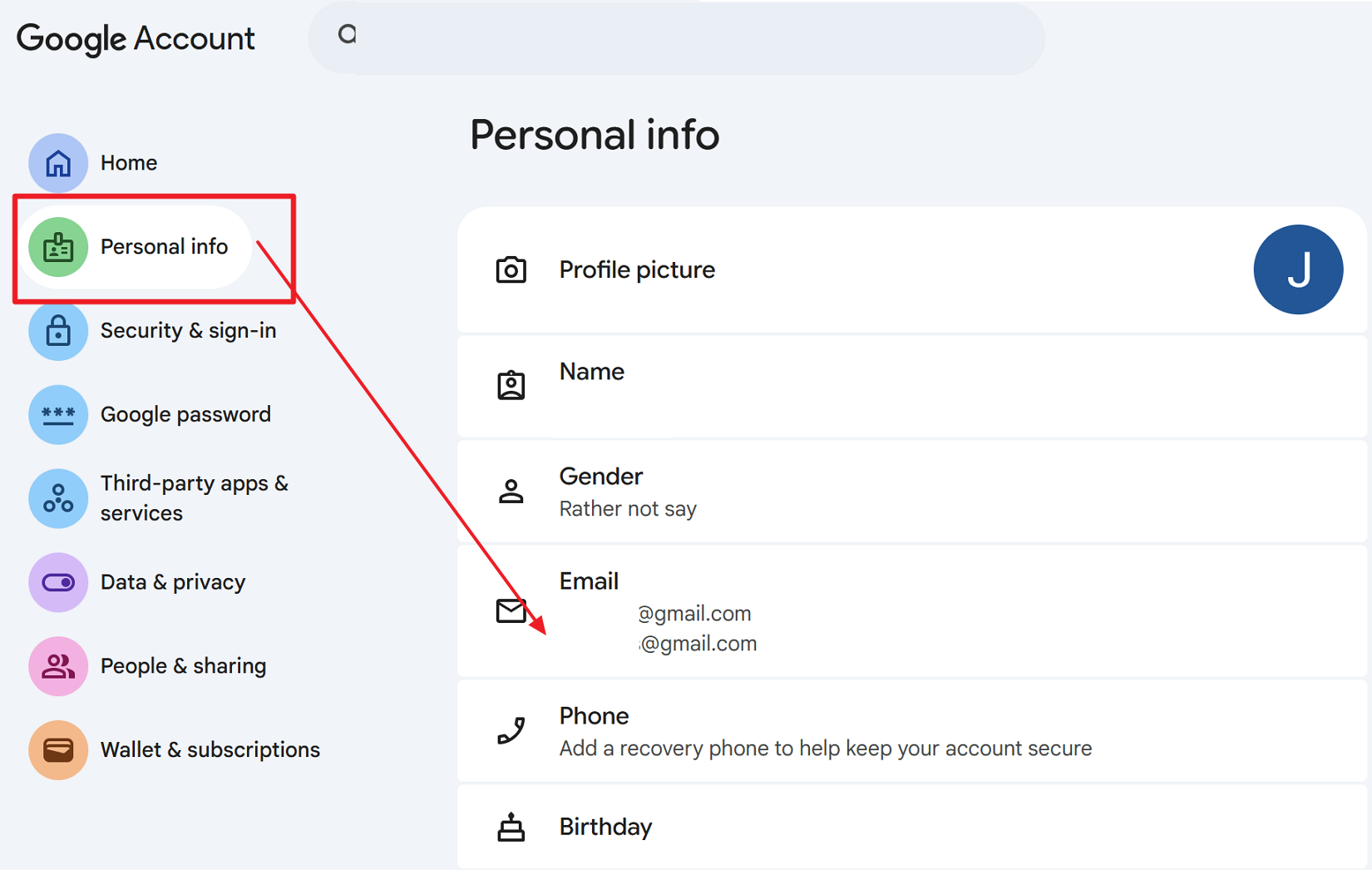Click the Data & privacy toggle icon
Viewport: 1372px width, 870px height.
(x=58, y=582)
